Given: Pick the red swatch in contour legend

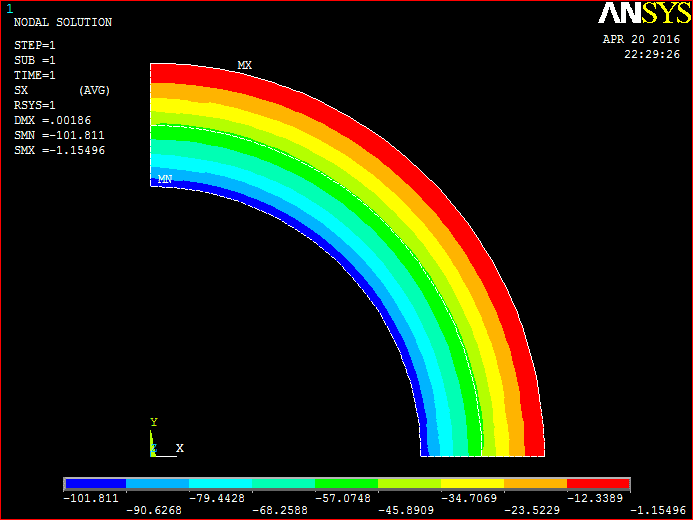Looking at the screenshot, I should pyautogui.click(x=598, y=483).
